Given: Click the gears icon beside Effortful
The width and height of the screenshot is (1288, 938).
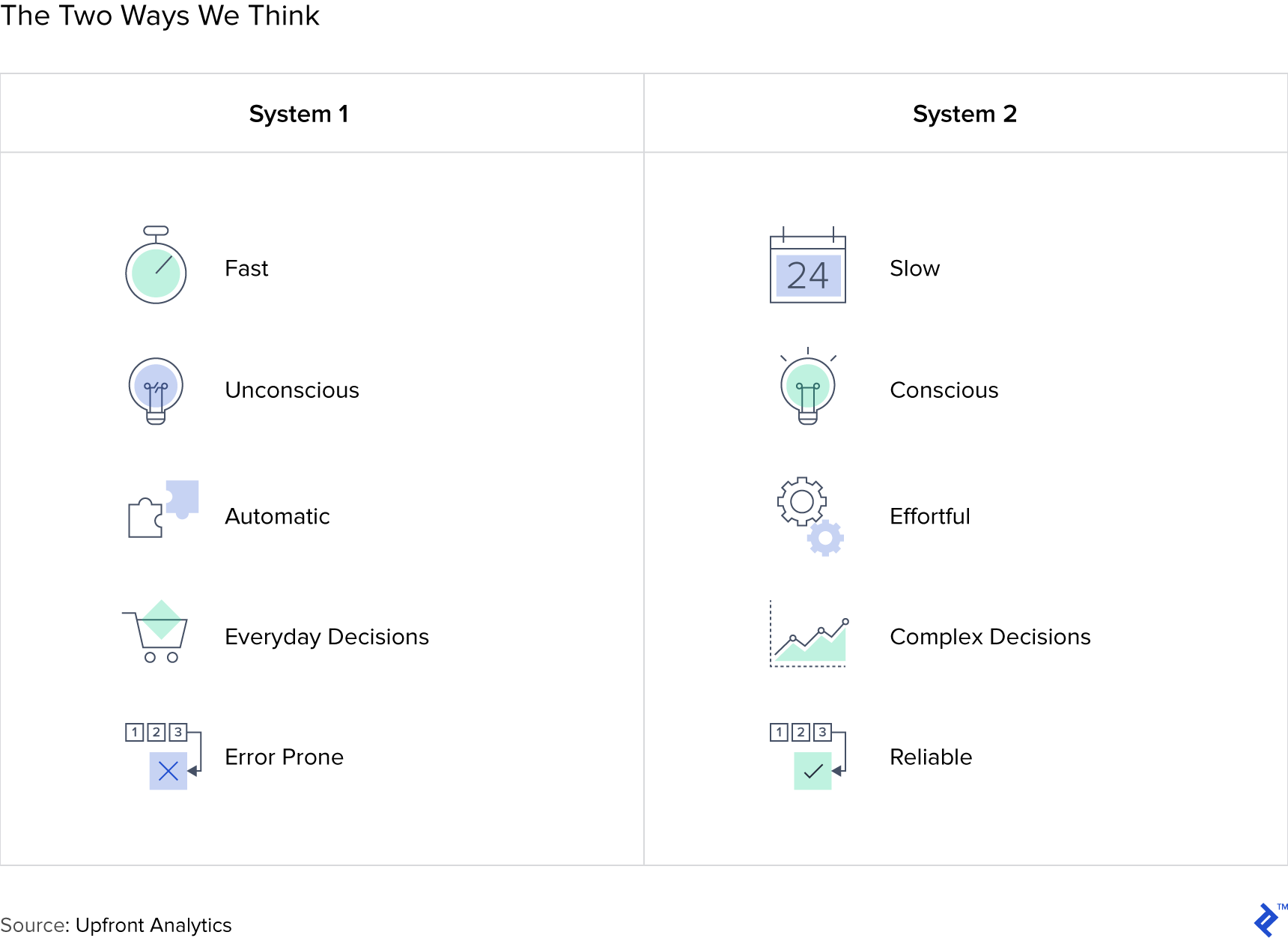Looking at the screenshot, I should pos(811,516).
